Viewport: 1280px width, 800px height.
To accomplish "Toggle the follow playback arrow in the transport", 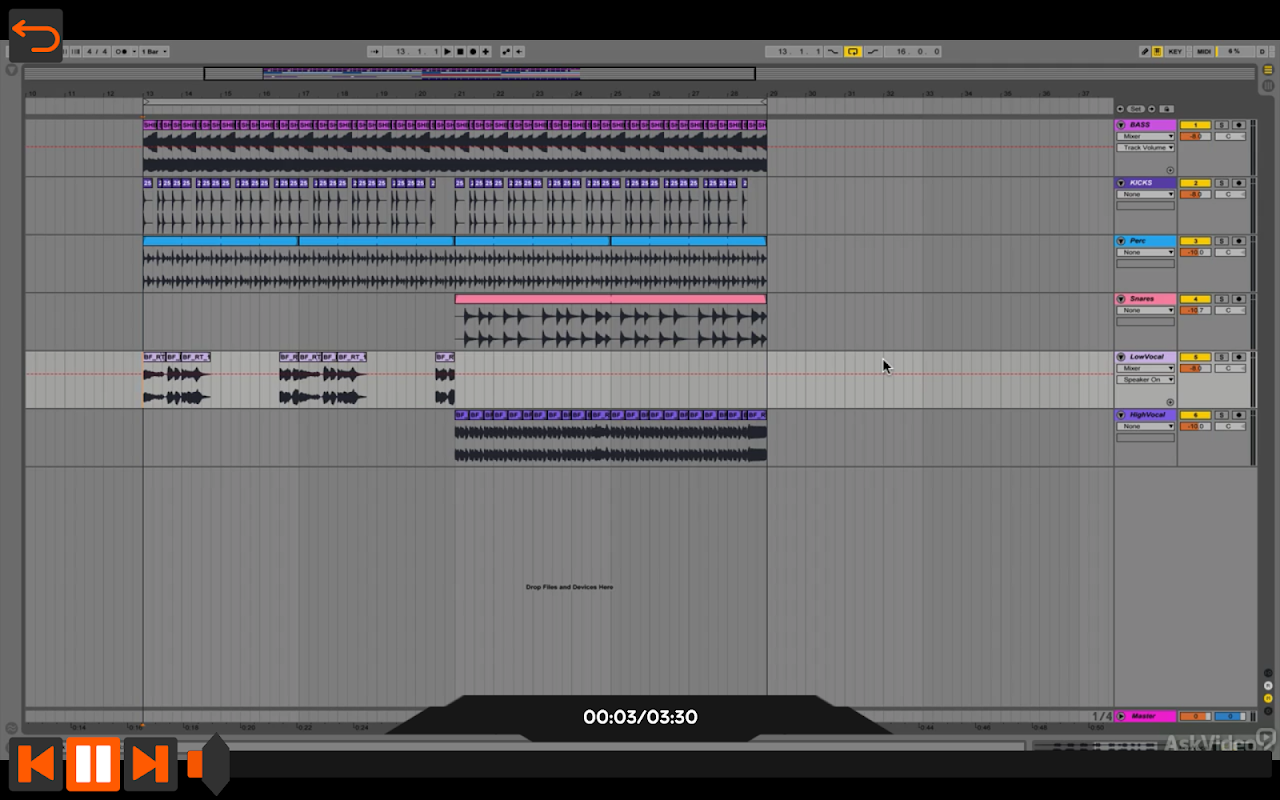I will point(375,51).
